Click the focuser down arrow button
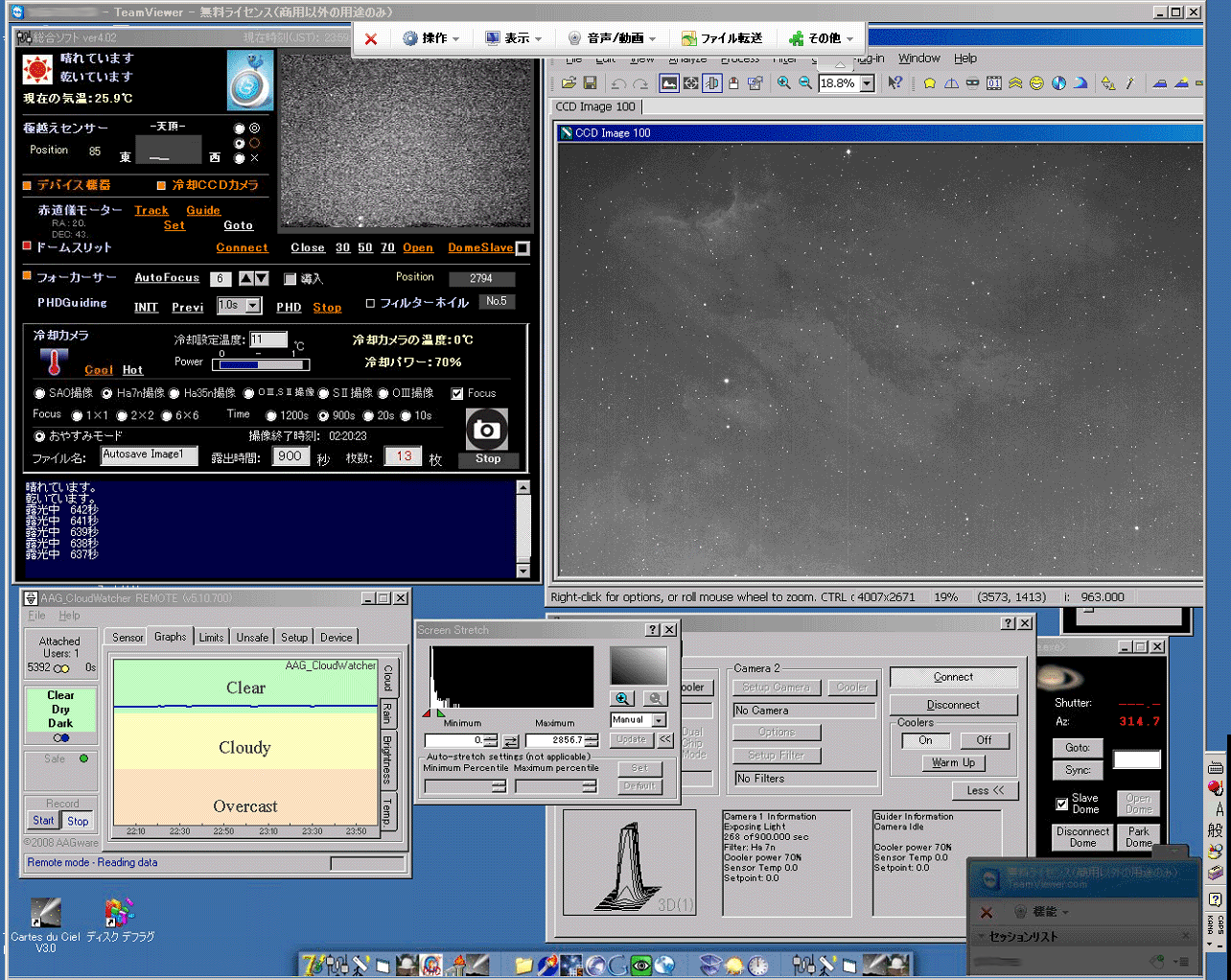The height and width of the screenshot is (980, 1231). 262,278
